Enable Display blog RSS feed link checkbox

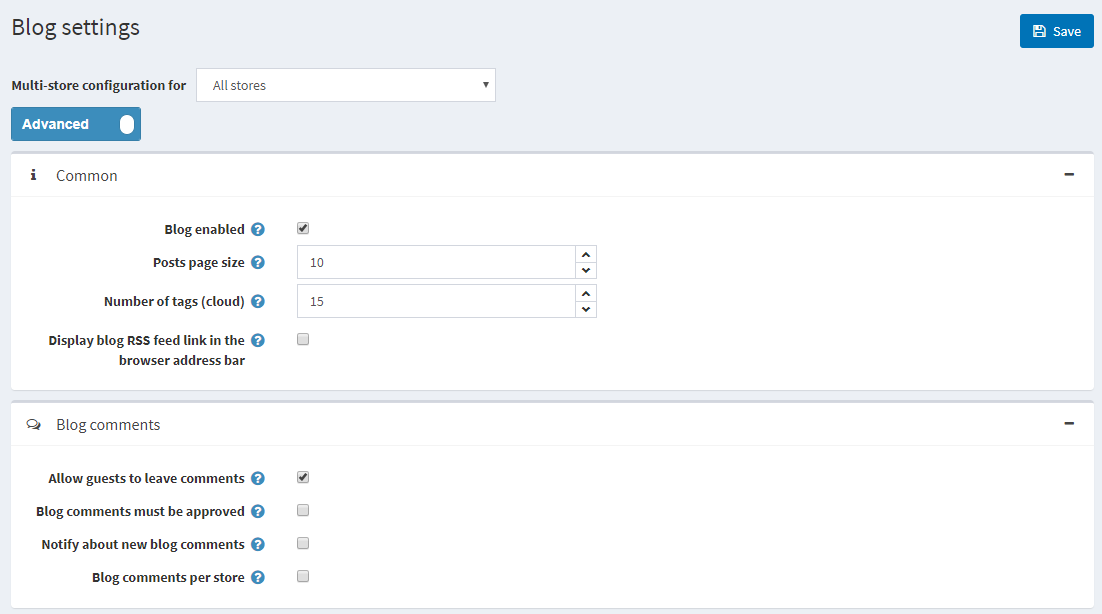point(303,340)
